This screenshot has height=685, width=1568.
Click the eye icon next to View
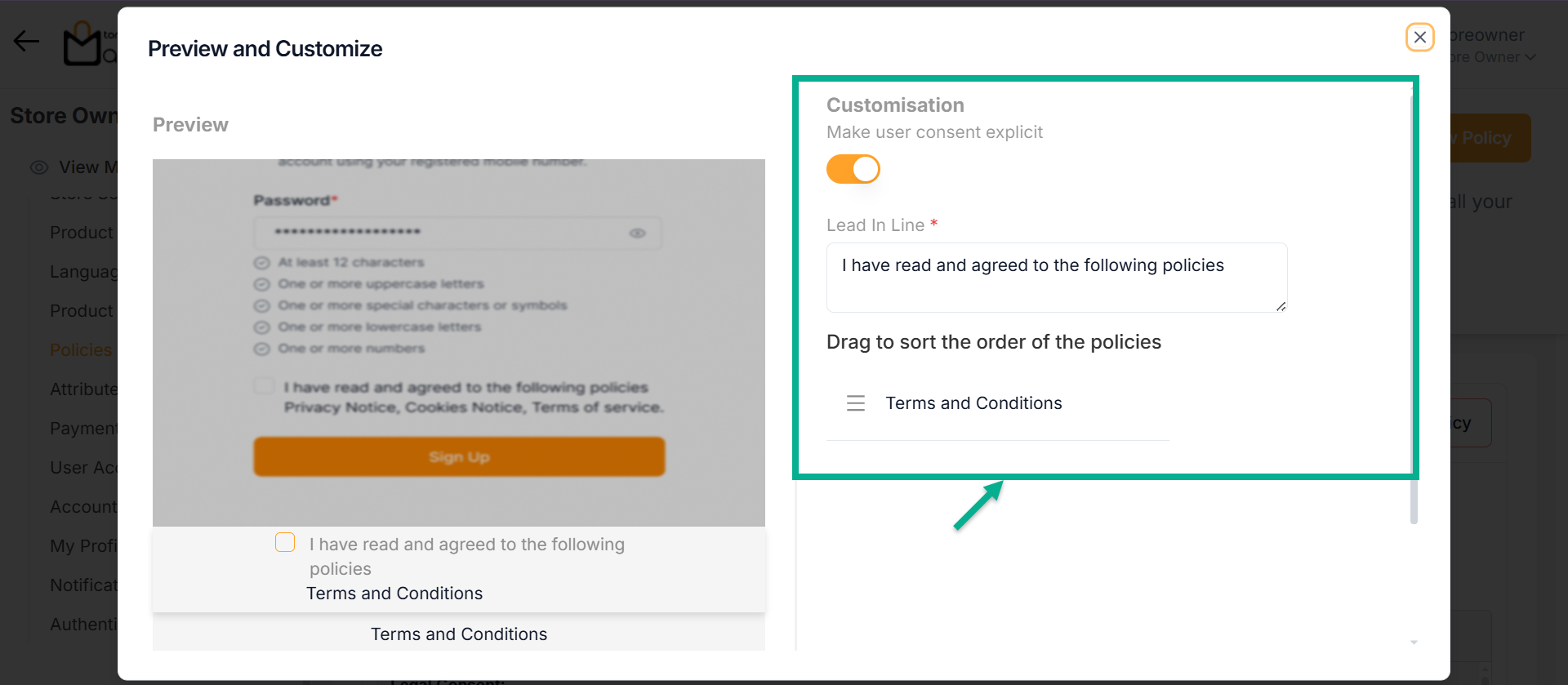[39, 167]
